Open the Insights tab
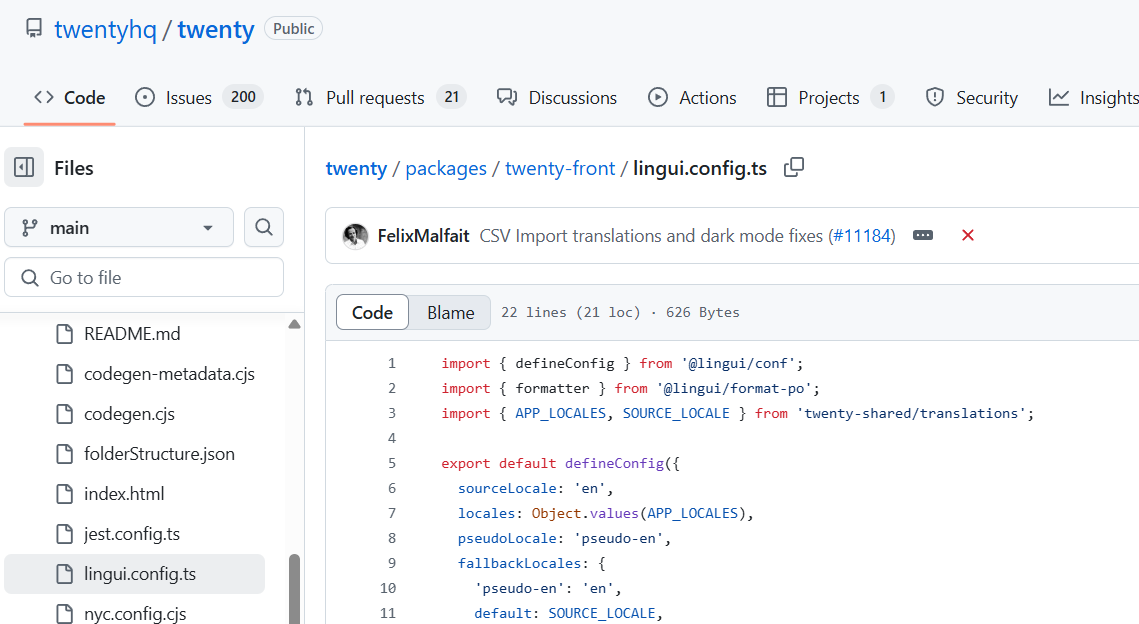 1093,97
